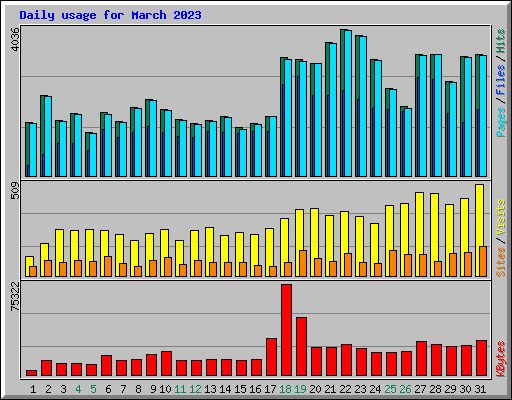Click day 1 on the x-axis
Viewport: 512px width, 400px height.
tap(33, 389)
